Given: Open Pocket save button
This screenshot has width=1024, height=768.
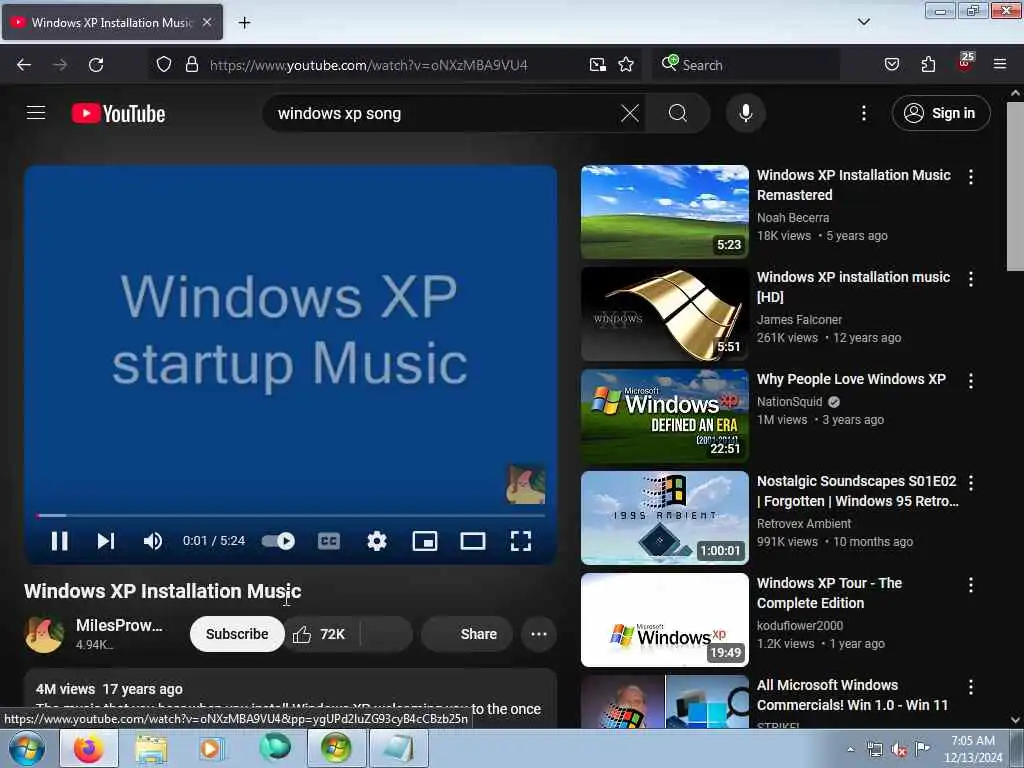Looking at the screenshot, I should [x=891, y=65].
